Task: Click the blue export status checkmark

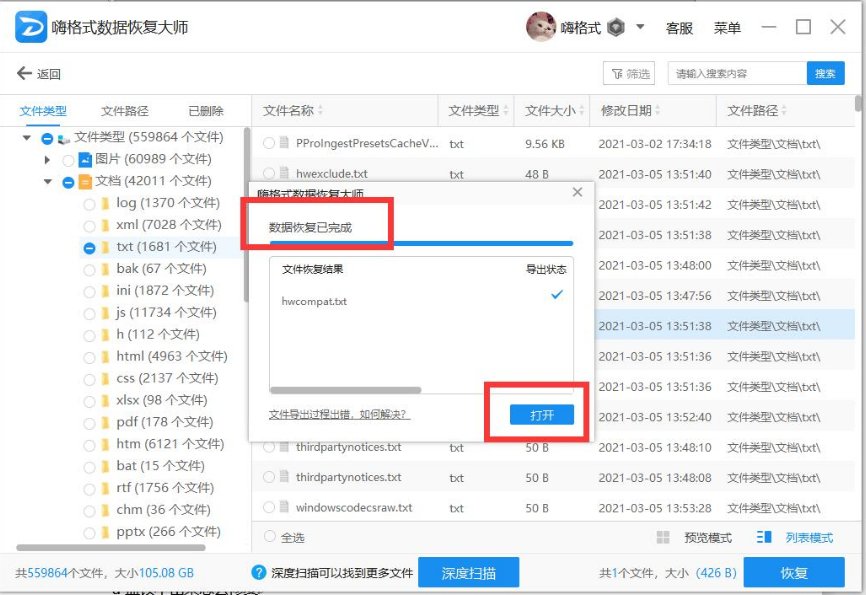Action: (557, 294)
